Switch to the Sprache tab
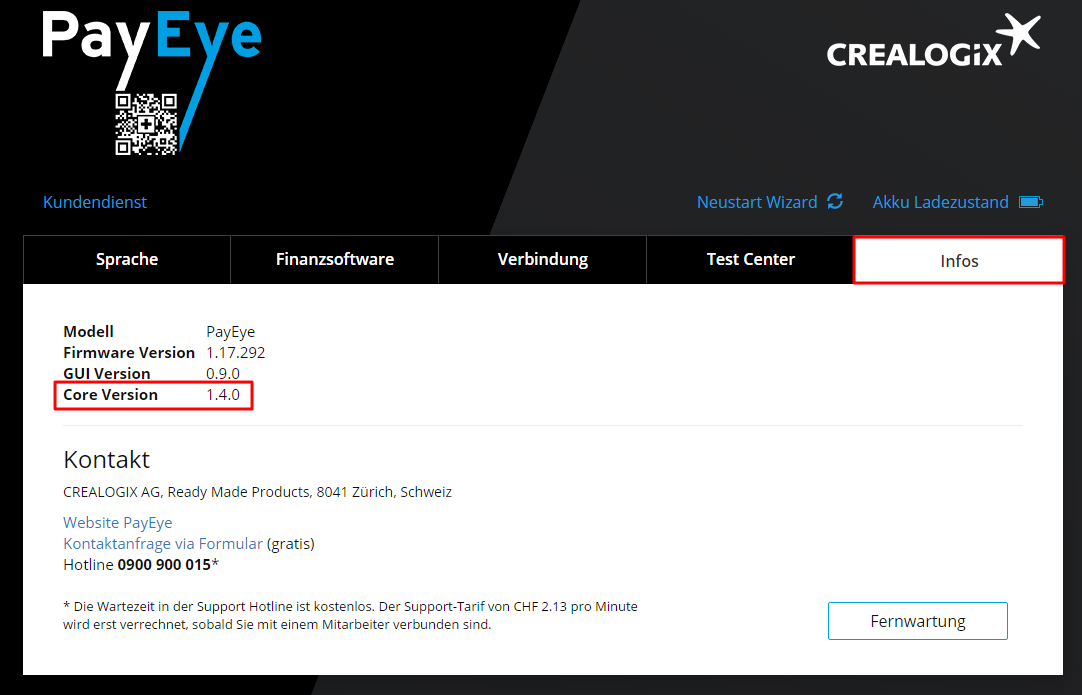Viewport: 1082px width, 695px height. click(x=127, y=260)
